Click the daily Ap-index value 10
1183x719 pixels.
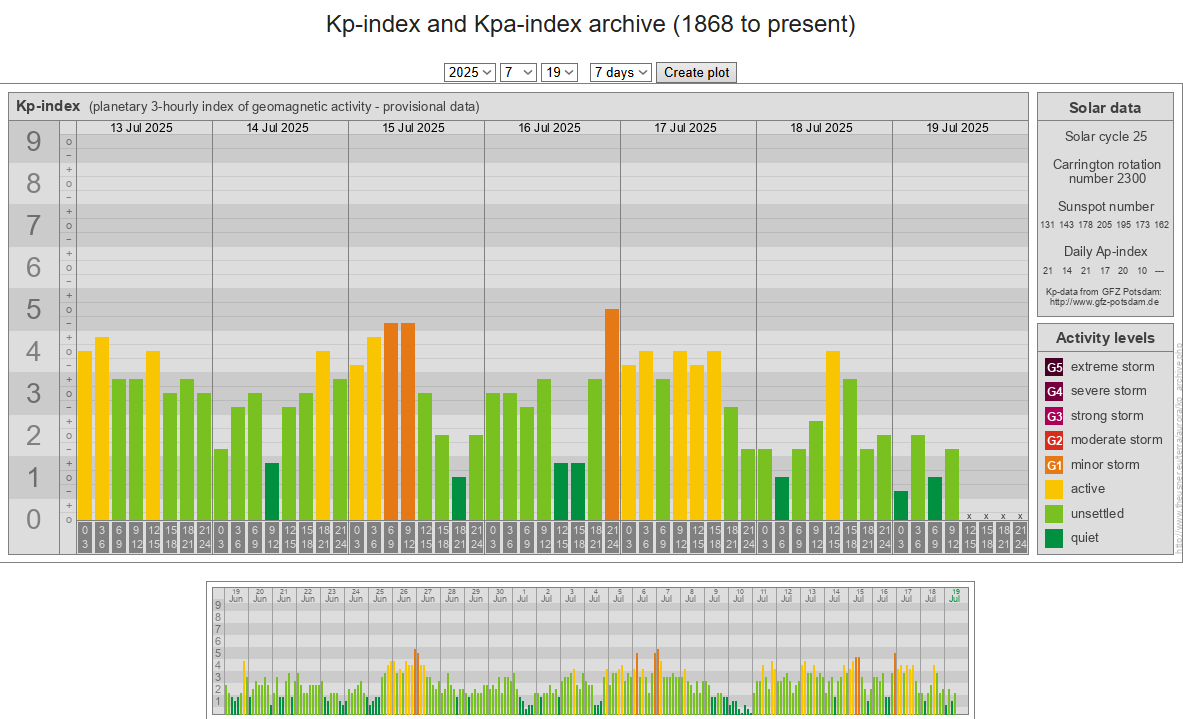coord(1142,271)
